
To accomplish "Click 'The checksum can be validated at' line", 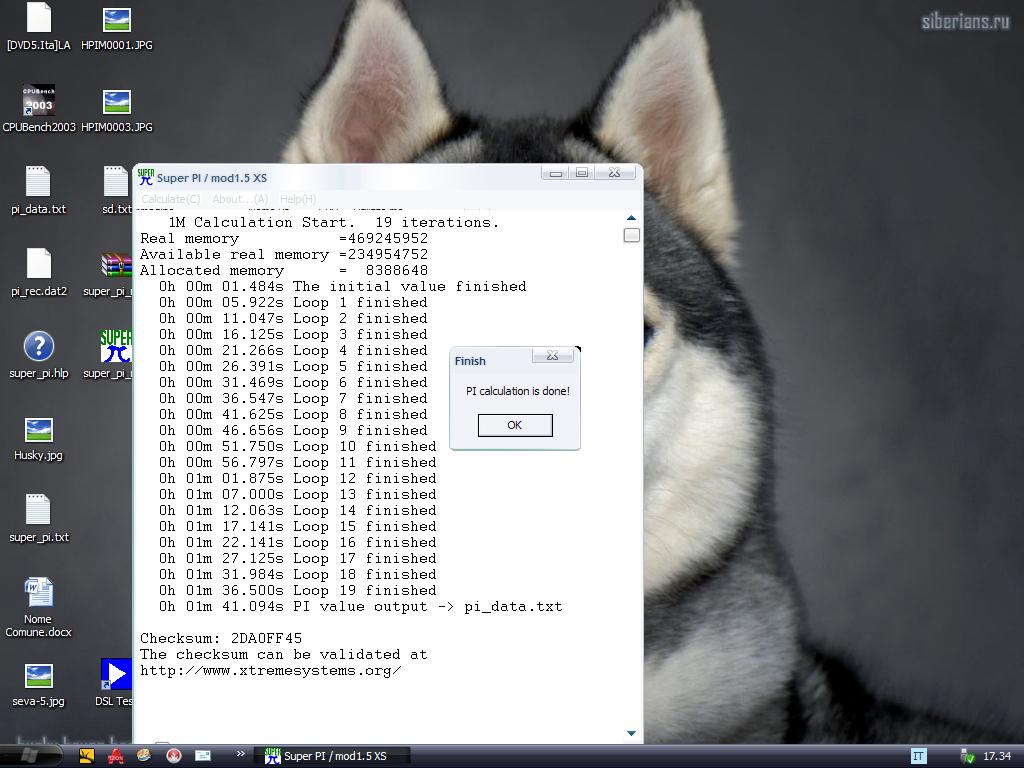I will coord(283,654).
